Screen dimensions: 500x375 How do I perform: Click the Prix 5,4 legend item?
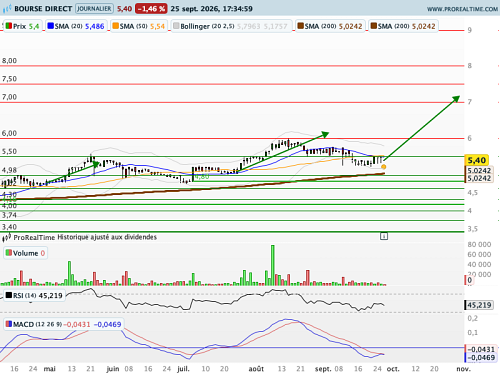click(23, 26)
